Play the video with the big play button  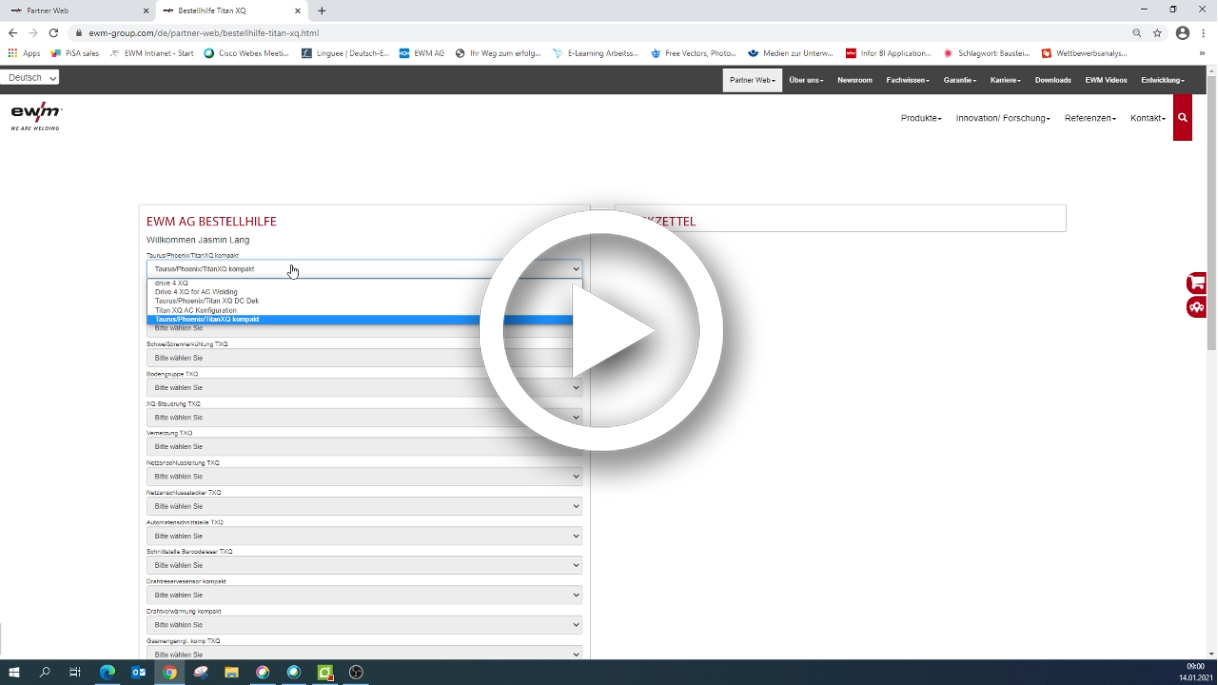tap(602, 331)
